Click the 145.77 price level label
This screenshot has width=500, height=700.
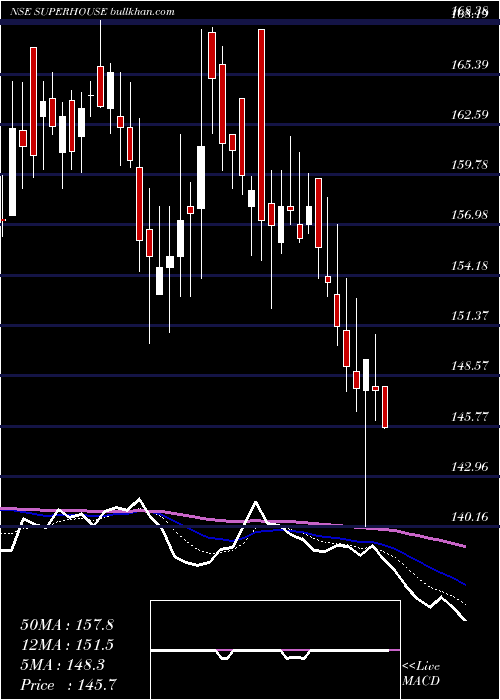pyautogui.click(x=468, y=417)
